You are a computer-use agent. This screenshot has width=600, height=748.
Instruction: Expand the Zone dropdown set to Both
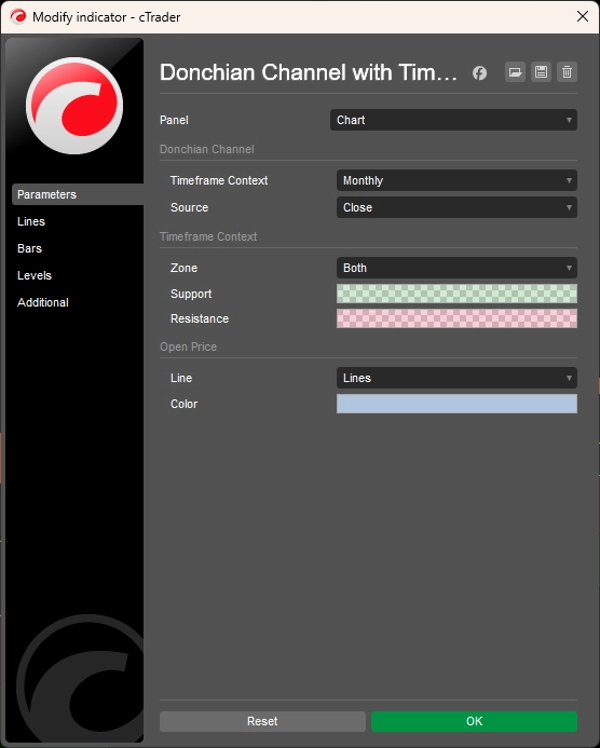[457, 268]
